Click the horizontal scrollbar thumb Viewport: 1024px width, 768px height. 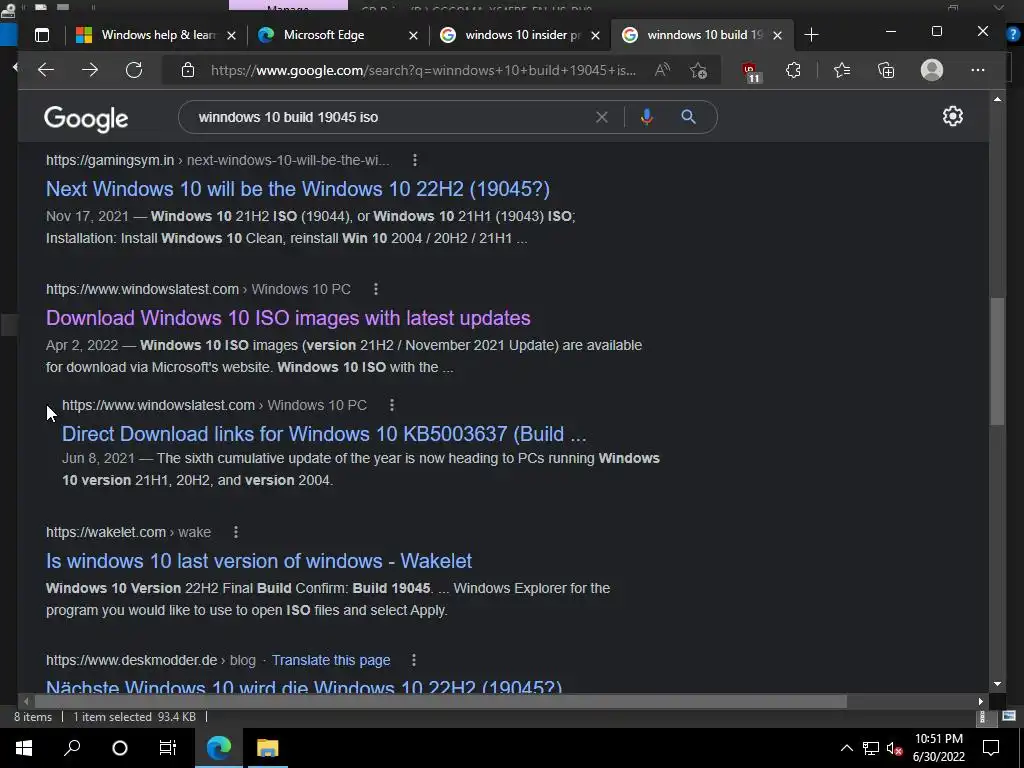click(x=441, y=701)
